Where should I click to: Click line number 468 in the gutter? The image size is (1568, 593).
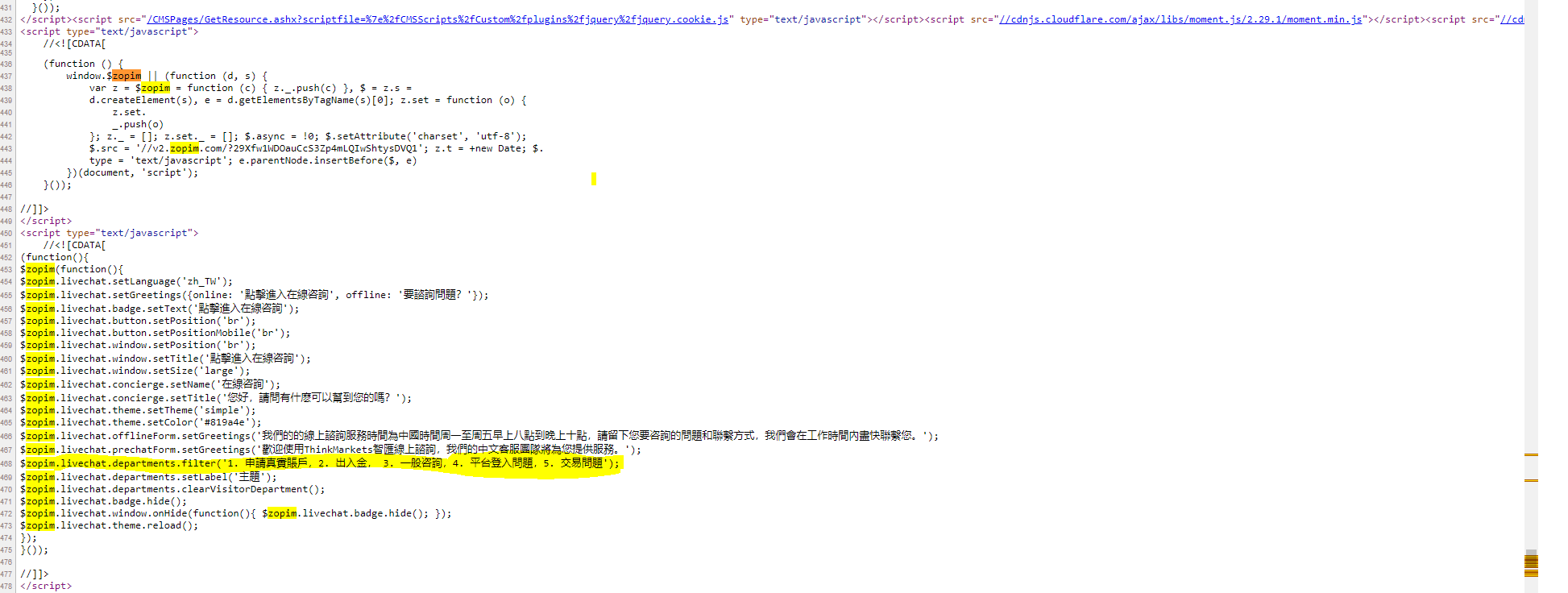(x=6, y=463)
